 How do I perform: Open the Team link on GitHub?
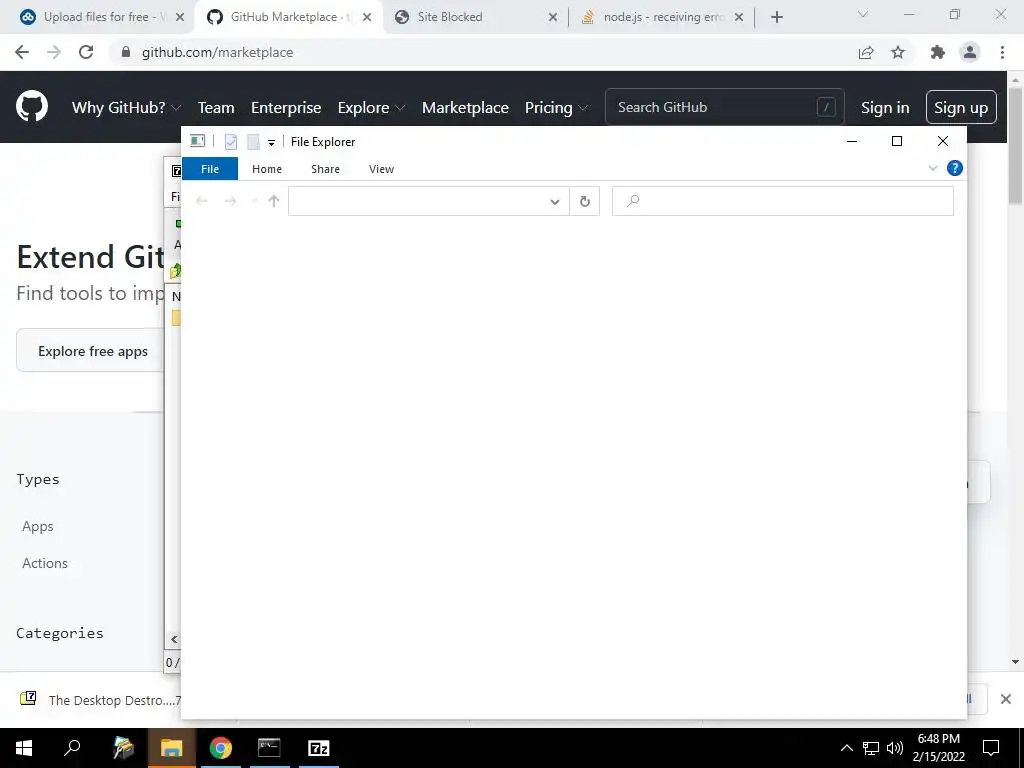pyautogui.click(x=216, y=108)
